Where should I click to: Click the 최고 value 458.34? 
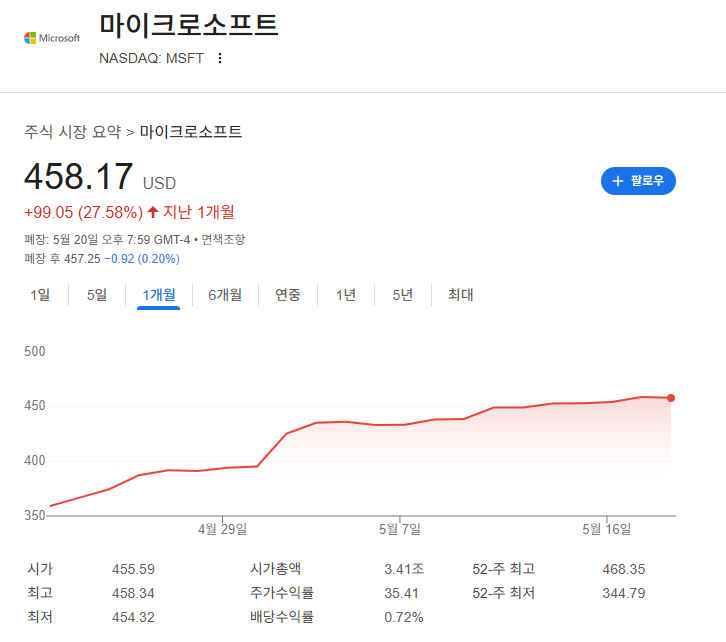click(133, 593)
